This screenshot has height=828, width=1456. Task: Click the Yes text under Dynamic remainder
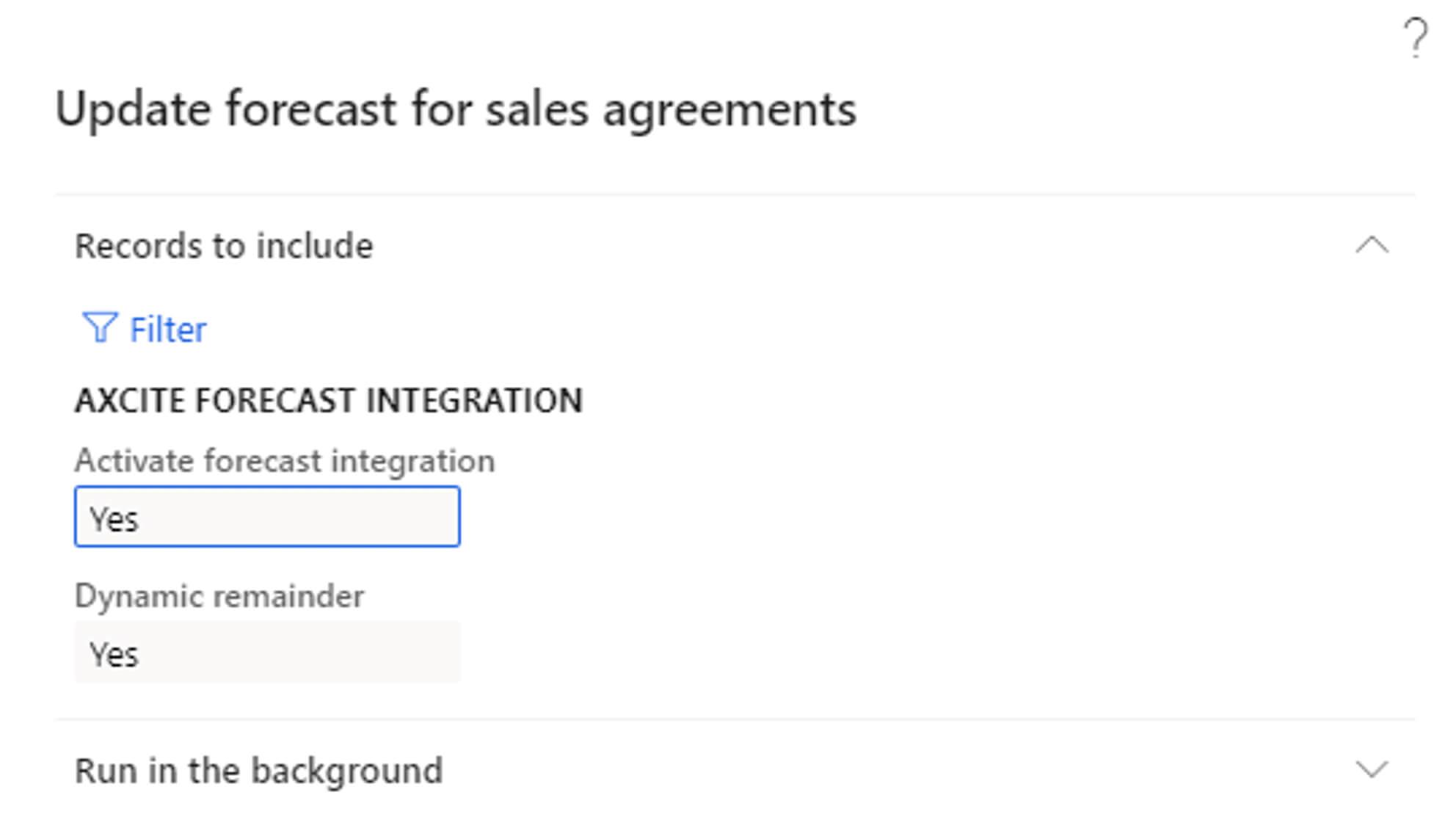114,655
